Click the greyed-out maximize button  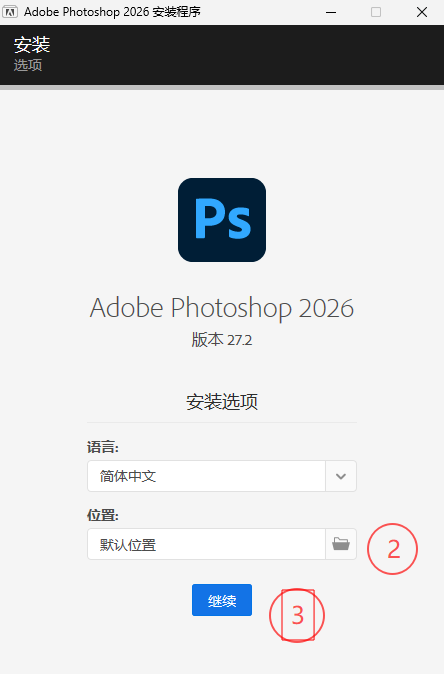click(x=376, y=12)
